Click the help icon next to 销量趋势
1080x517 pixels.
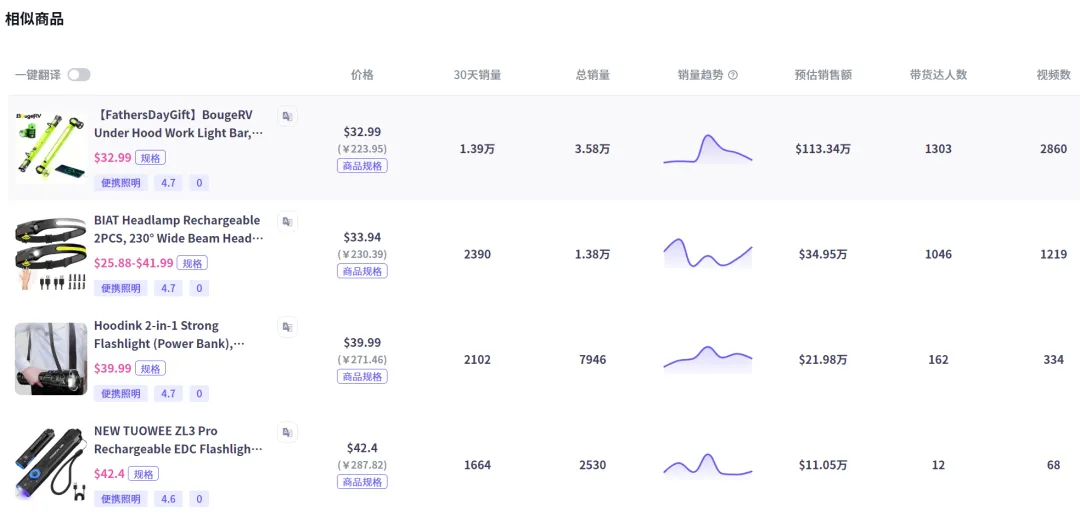(733, 75)
